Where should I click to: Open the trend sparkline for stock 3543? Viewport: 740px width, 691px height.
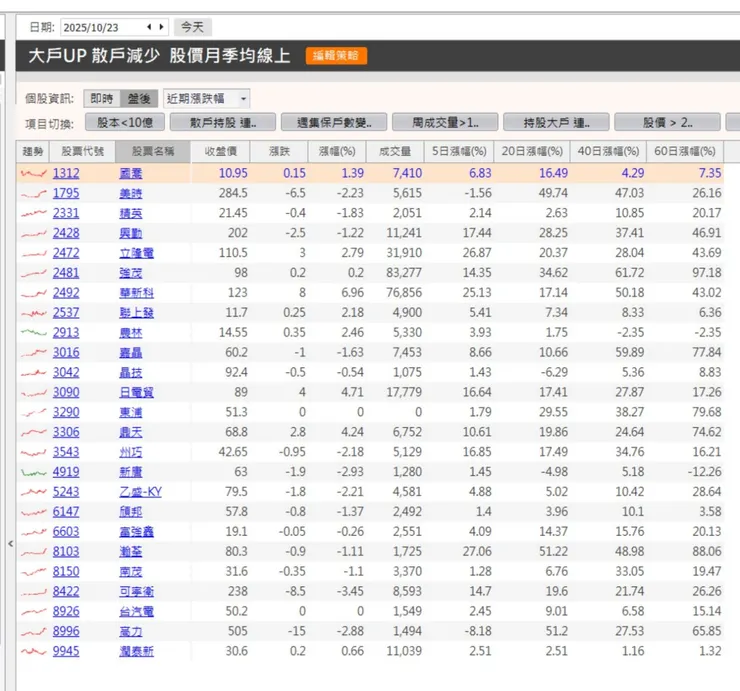tap(34, 452)
